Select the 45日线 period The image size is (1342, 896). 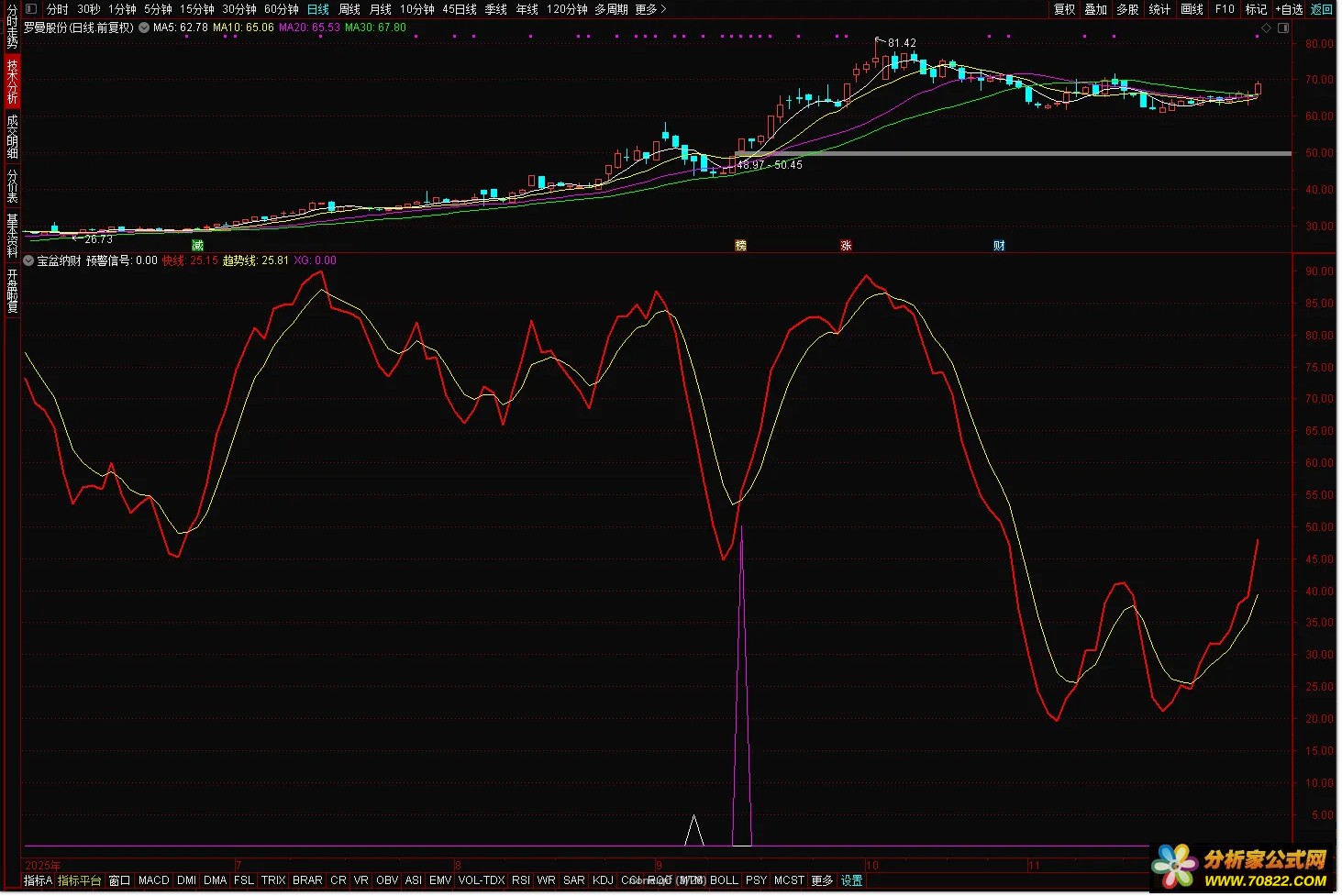point(460,9)
